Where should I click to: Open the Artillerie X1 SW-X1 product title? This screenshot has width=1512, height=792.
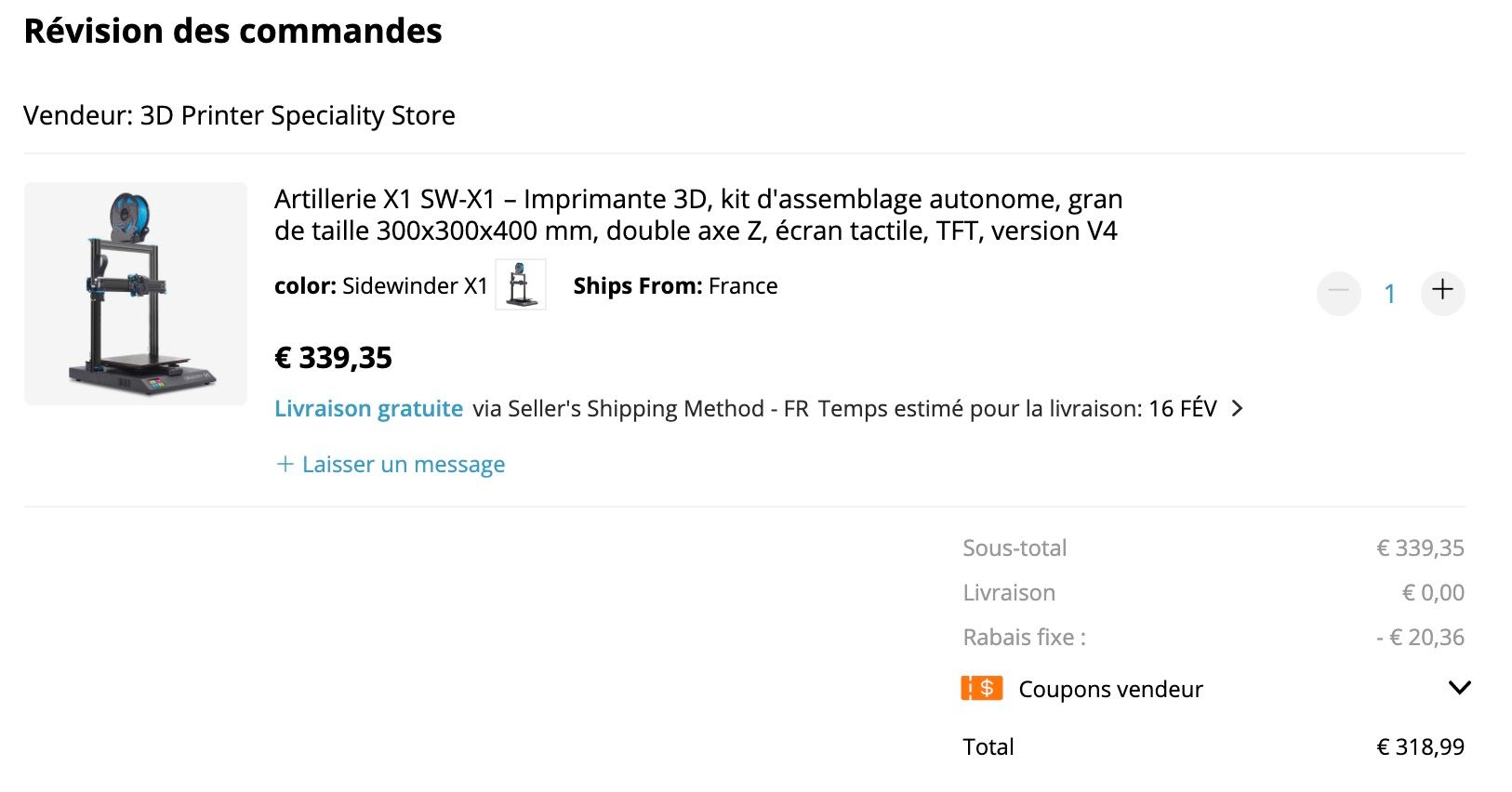point(697,215)
